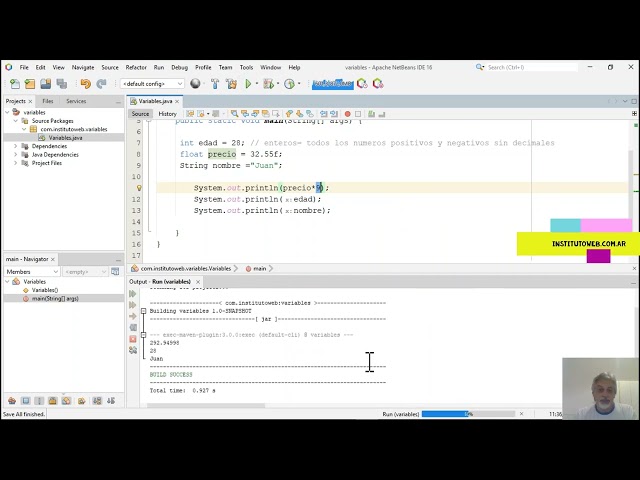Click com.institutoweb.variables.Variables breadcrumb
The width and height of the screenshot is (640, 480).
186,269
